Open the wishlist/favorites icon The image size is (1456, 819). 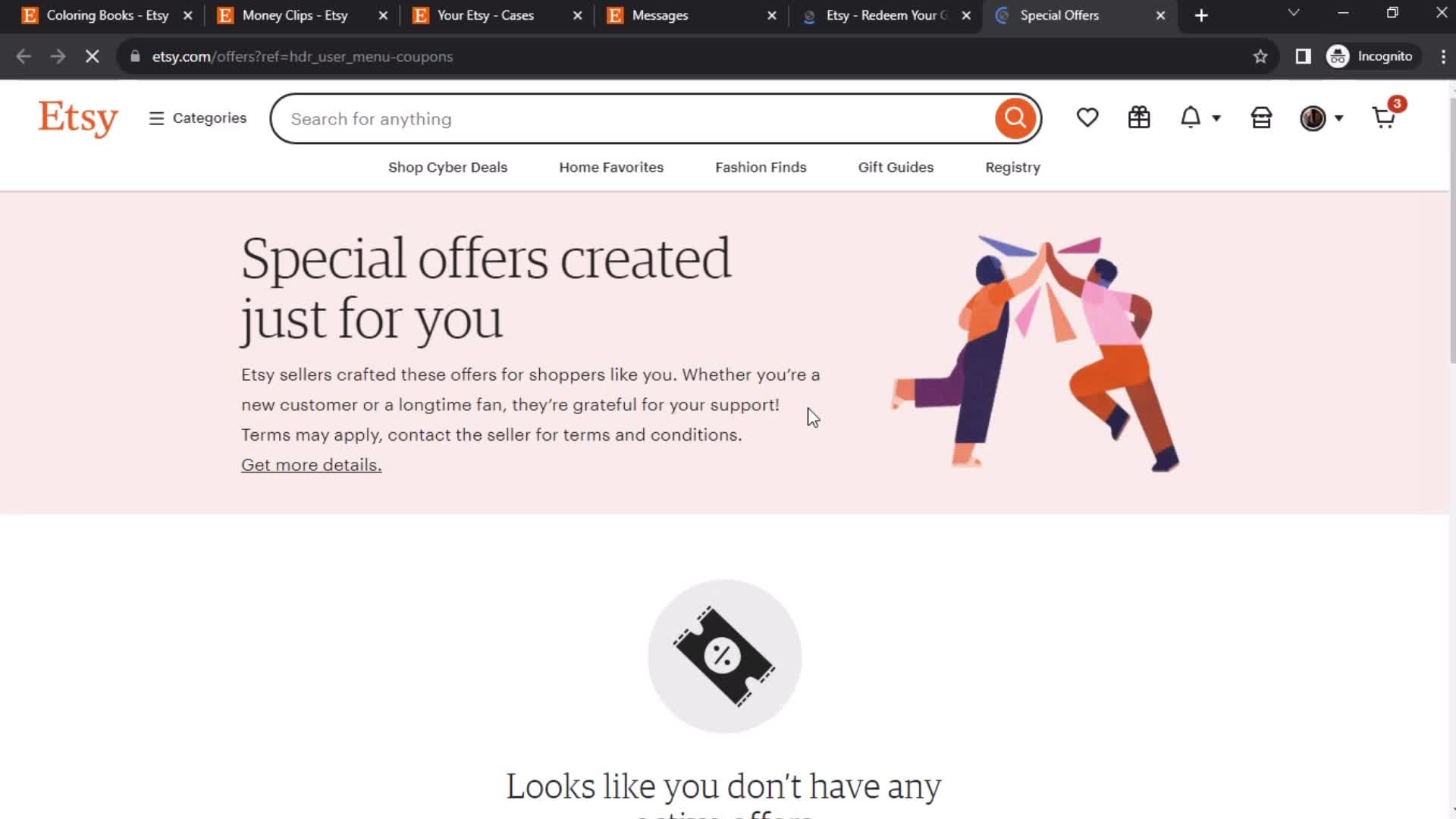pos(1087,118)
